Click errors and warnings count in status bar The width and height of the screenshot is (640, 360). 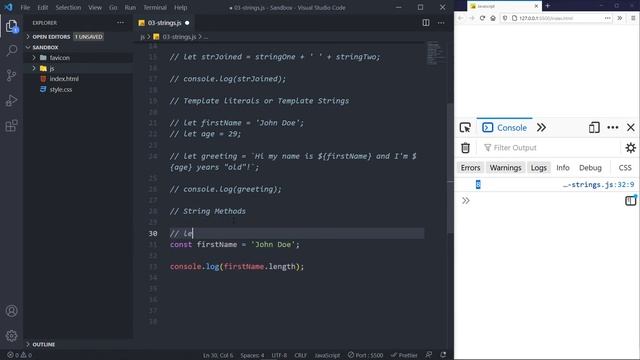19,355
